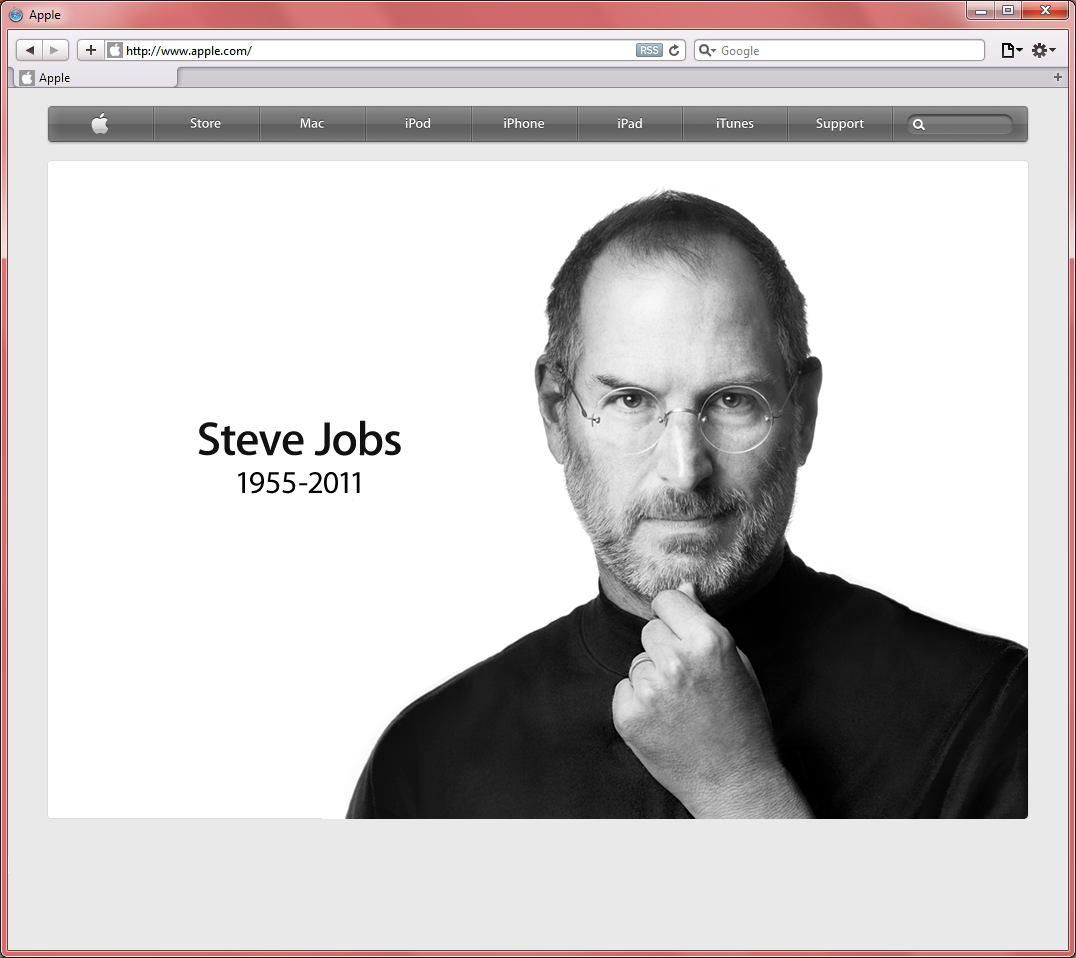Open the iPhone navigation link
Image resolution: width=1076 pixels, height=958 pixels.
pyautogui.click(x=523, y=124)
